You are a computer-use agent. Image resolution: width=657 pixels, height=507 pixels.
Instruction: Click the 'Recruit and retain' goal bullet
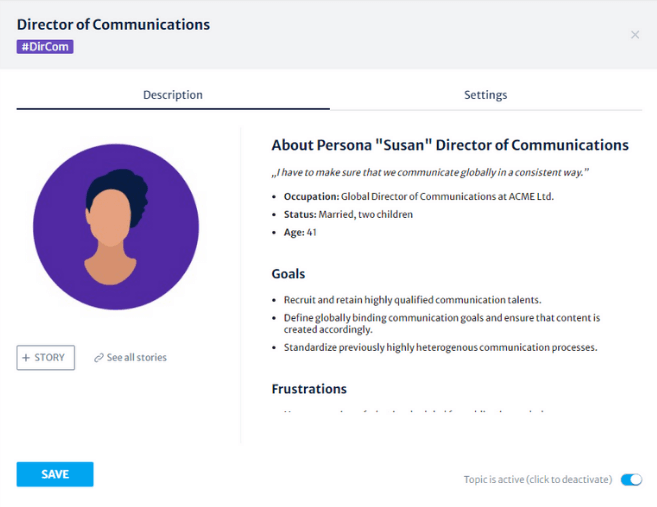click(412, 300)
